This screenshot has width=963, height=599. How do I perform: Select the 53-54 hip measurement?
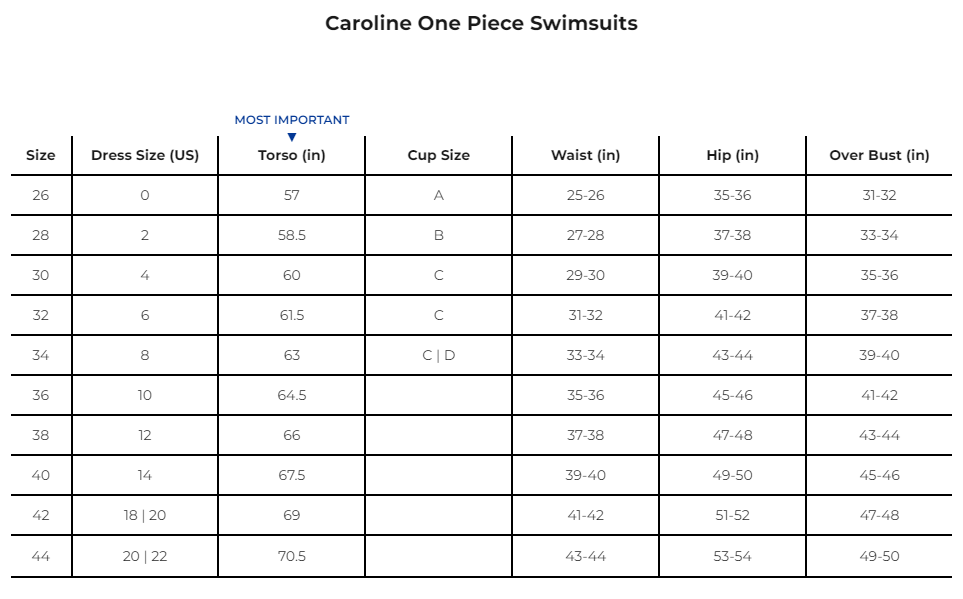[733, 556]
